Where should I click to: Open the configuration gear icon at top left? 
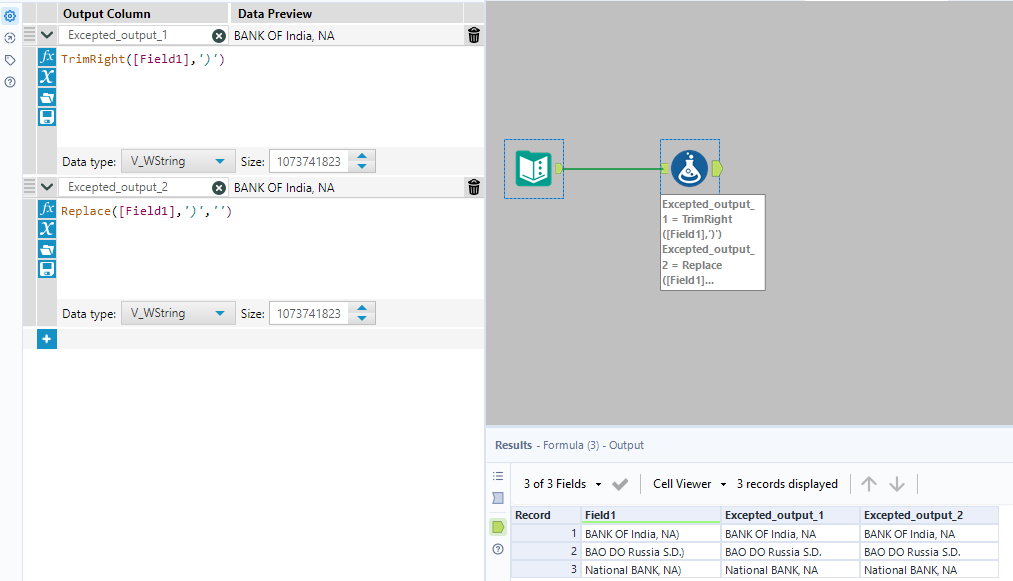(10, 14)
